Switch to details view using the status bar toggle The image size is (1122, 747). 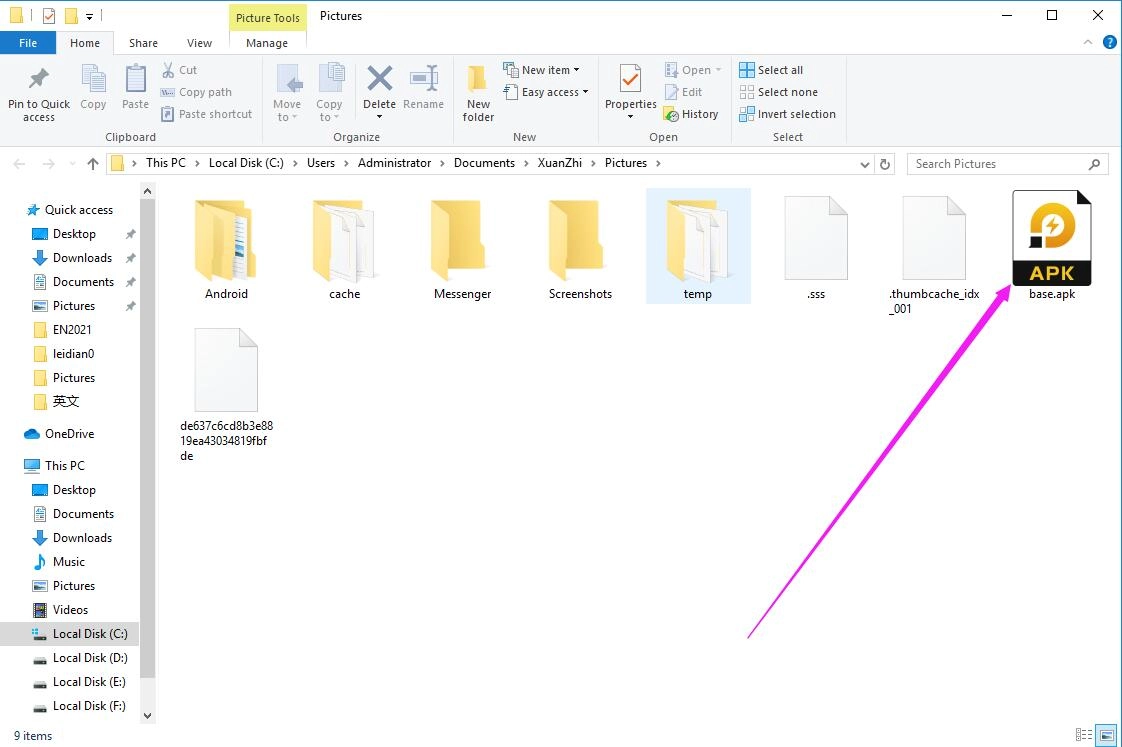(x=1084, y=735)
